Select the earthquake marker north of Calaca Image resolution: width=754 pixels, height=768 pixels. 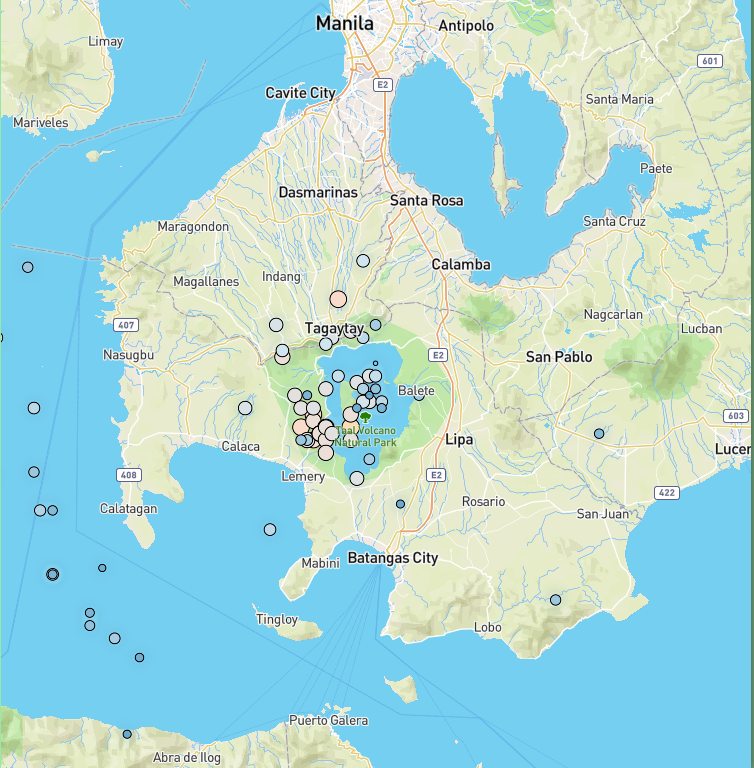pos(245,407)
